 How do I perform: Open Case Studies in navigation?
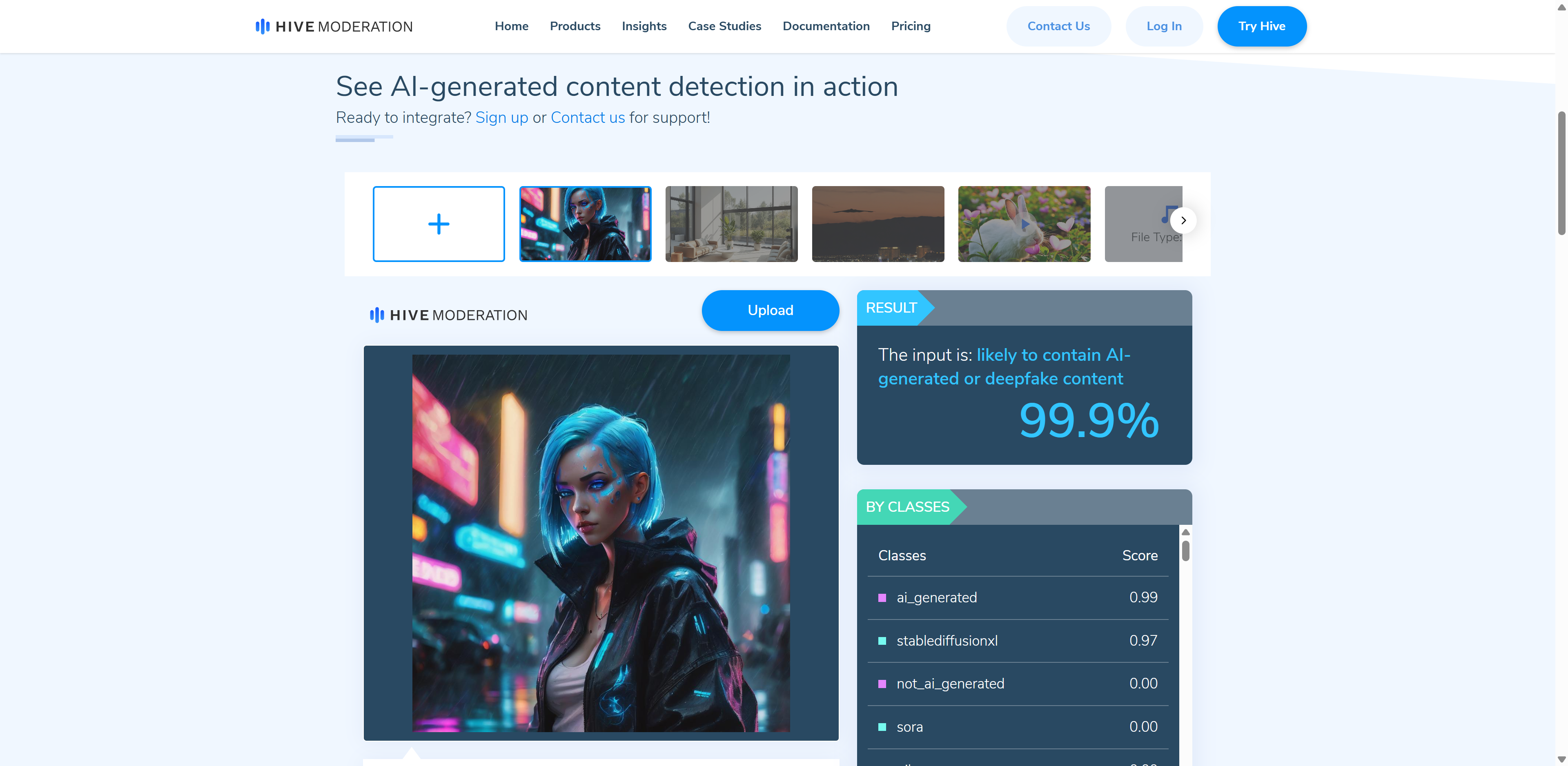coord(724,26)
